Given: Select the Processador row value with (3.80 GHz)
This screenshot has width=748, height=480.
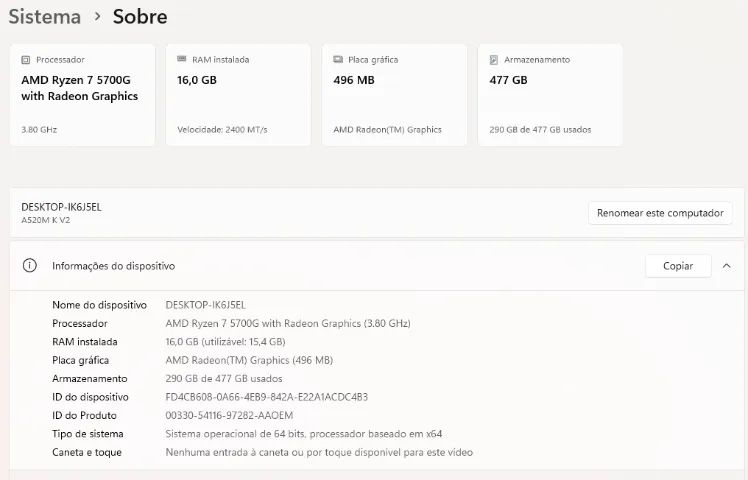Looking at the screenshot, I should pyautogui.click(x=288, y=323).
